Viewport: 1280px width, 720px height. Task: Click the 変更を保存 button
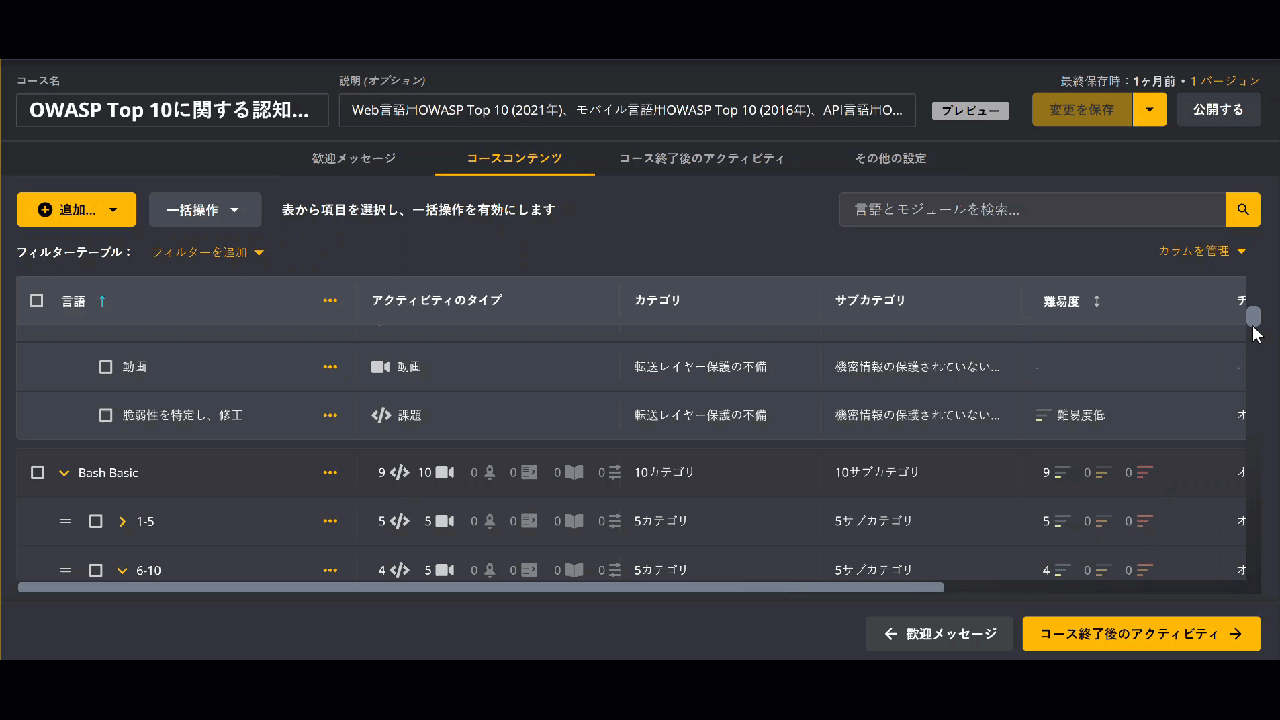tap(1082, 110)
